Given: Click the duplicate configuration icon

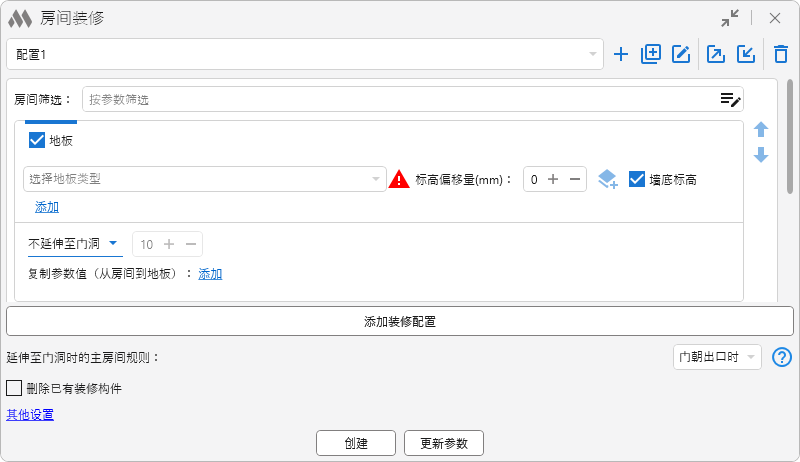Looking at the screenshot, I should 651,55.
